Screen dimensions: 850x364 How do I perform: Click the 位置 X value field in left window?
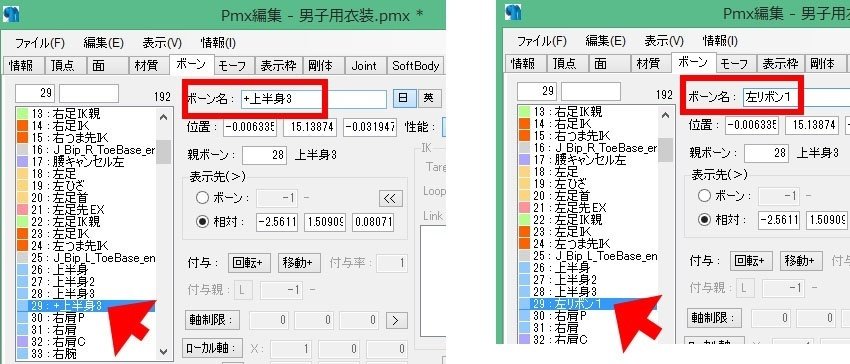250,128
